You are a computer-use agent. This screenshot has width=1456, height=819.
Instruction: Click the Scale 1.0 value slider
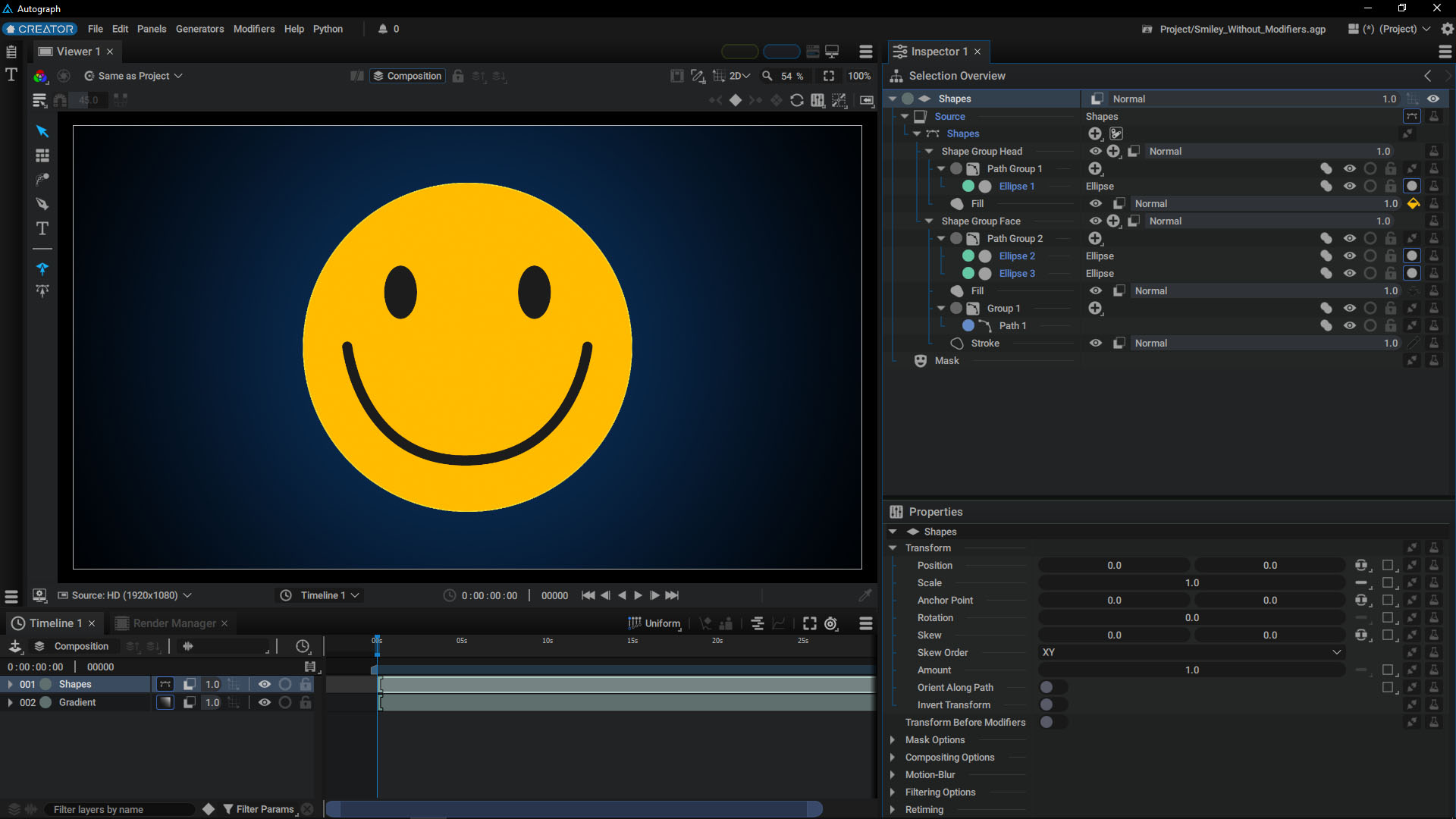1191,582
